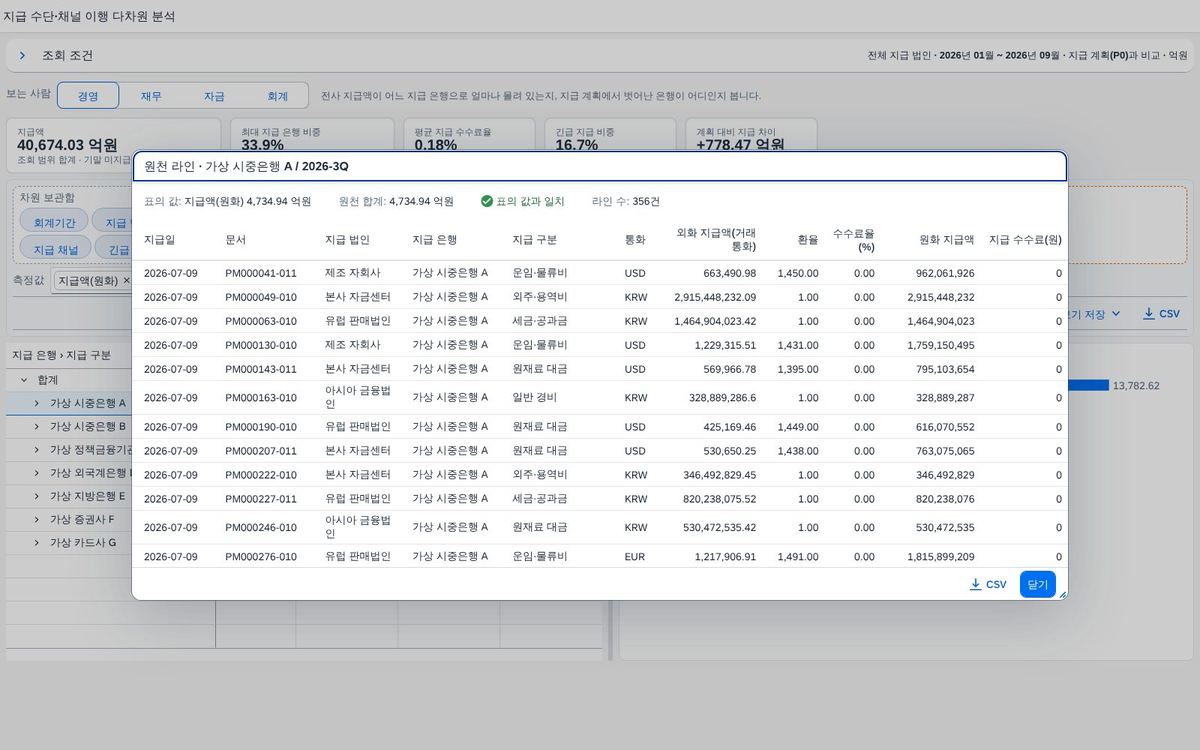
Task: Select document PM000207-011 cell
Action: click(261, 451)
